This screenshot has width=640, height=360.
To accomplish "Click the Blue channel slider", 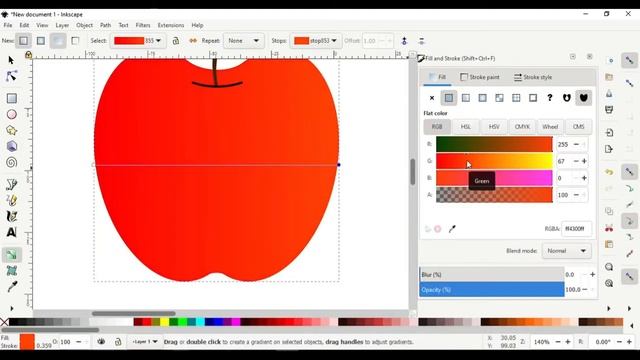I will [x=494, y=178].
